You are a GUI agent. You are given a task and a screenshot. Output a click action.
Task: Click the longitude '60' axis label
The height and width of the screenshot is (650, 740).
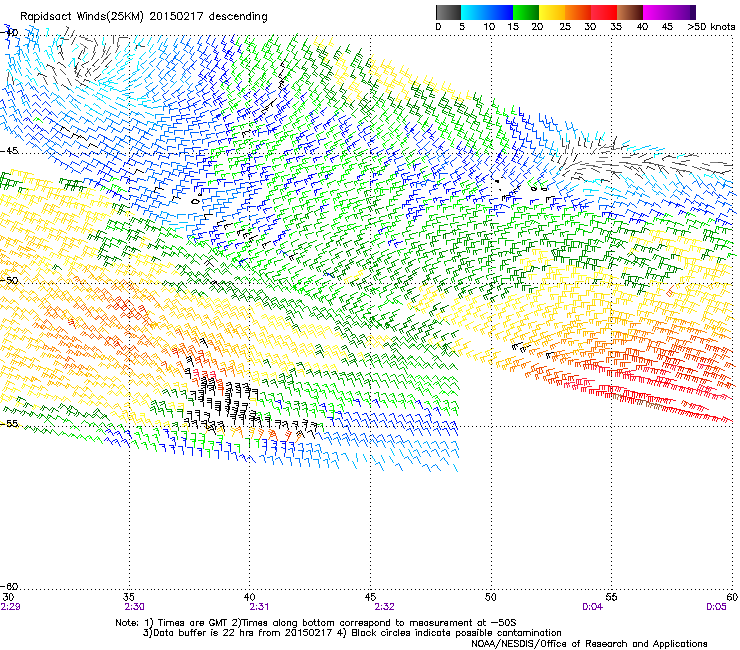tap(732, 597)
